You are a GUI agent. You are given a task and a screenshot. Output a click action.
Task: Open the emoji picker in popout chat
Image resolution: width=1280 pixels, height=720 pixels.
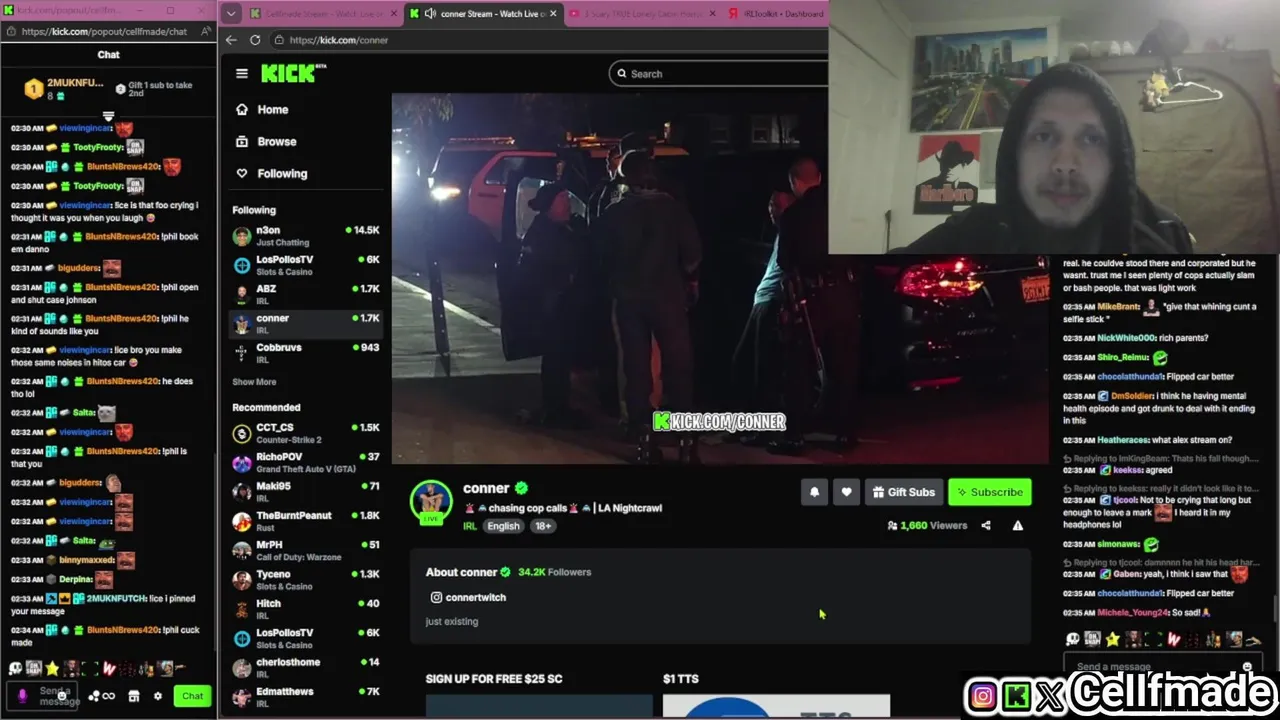(62, 696)
